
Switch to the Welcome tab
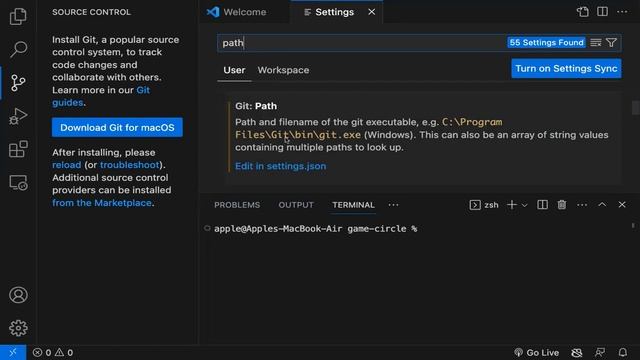click(x=244, y=12)
